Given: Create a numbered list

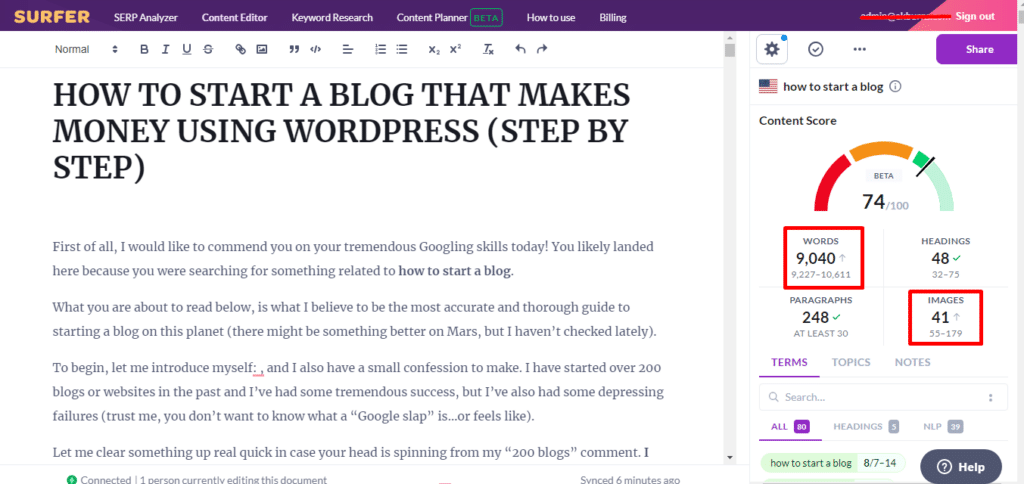Looking at the screenshot, I should [x=381, y=49].
